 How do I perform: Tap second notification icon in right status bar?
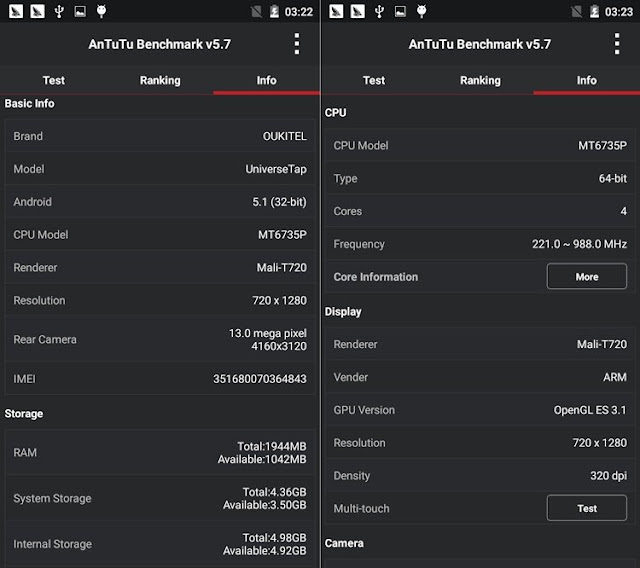(358, 11)
